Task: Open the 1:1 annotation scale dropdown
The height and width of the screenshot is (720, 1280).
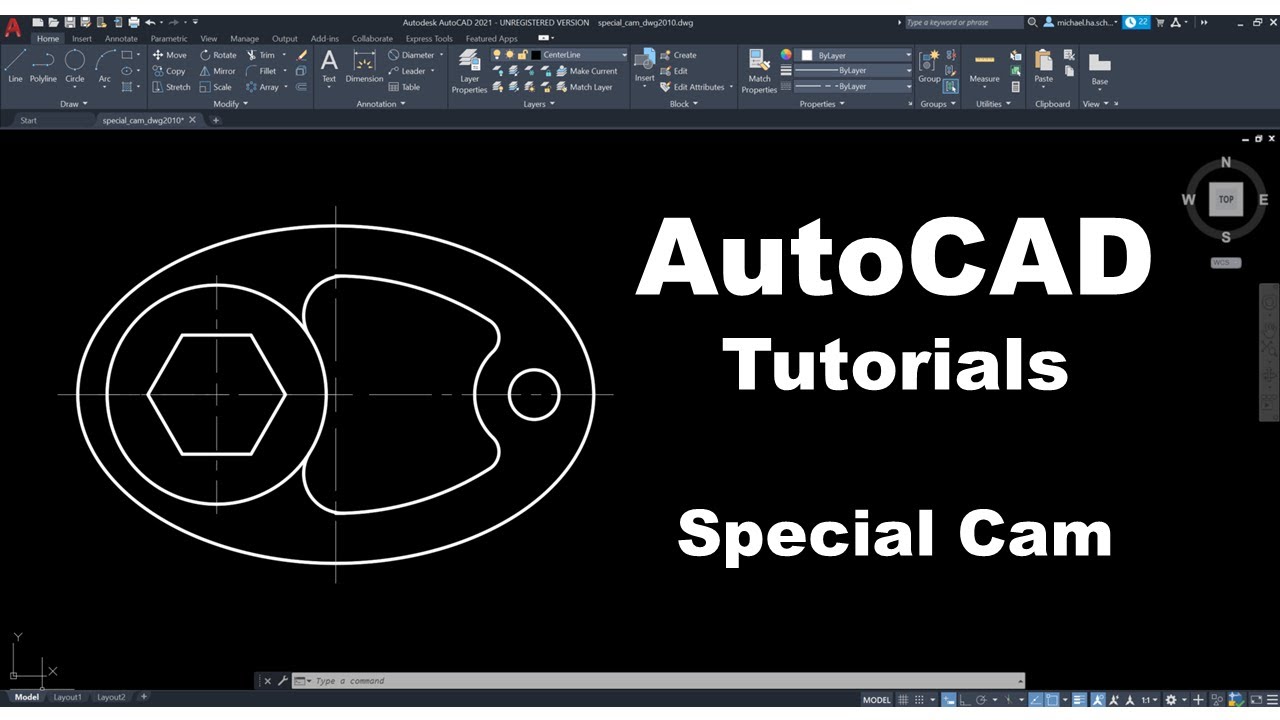Action: [1150, 700]
